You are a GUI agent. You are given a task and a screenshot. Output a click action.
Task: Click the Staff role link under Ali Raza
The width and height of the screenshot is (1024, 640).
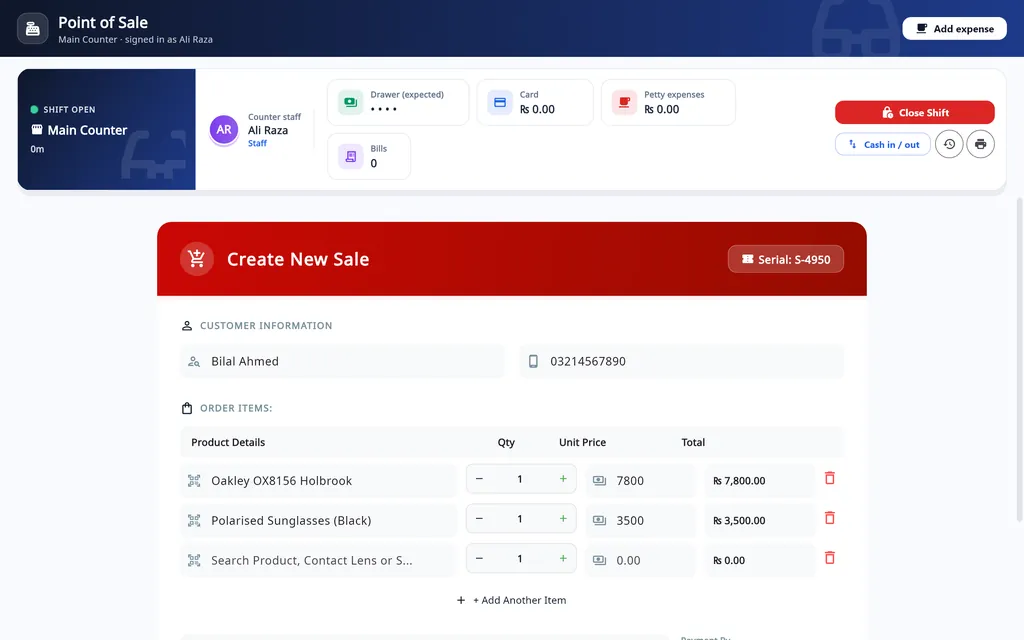pos(257,143)
